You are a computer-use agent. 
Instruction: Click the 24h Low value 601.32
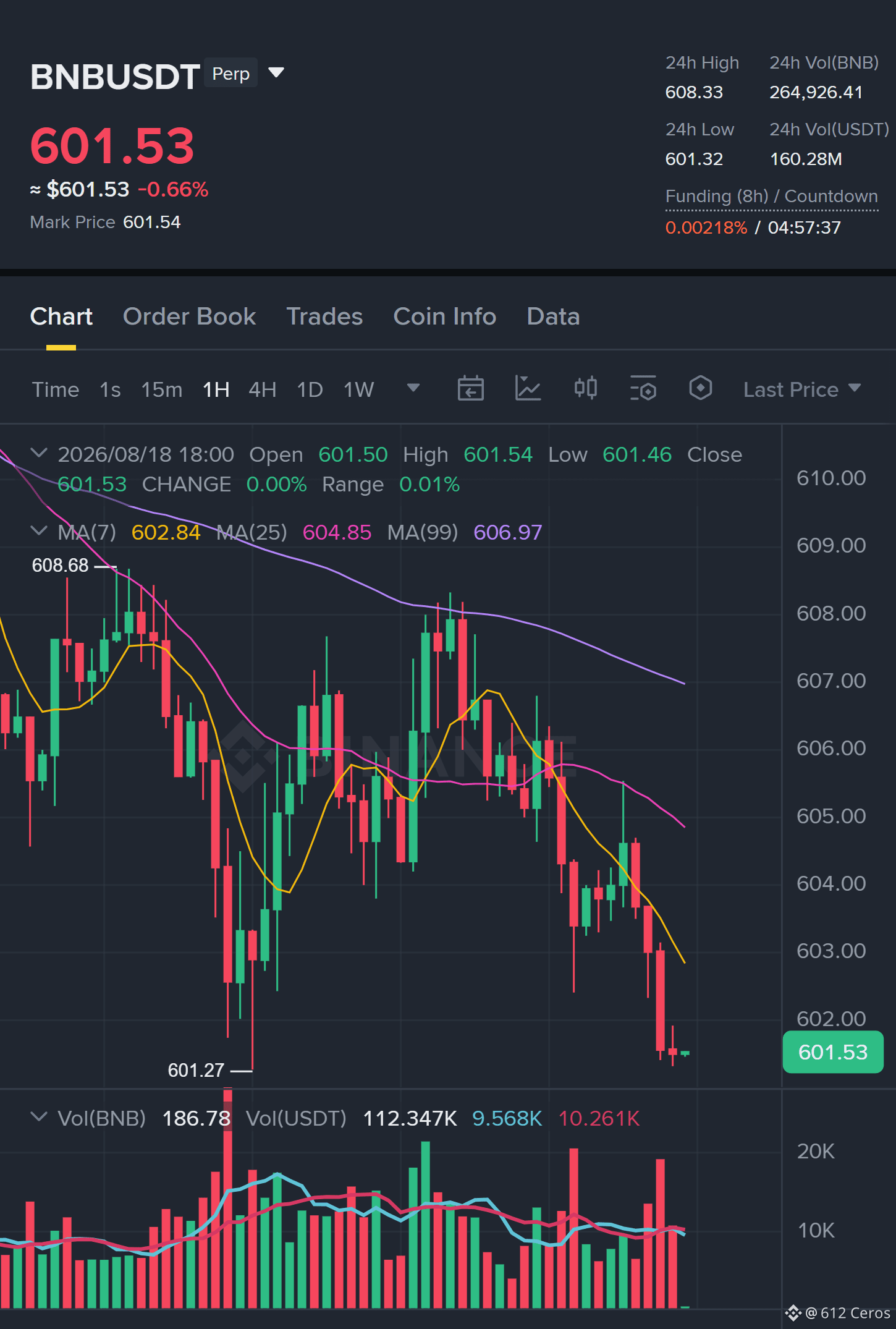tap(694, 159)
